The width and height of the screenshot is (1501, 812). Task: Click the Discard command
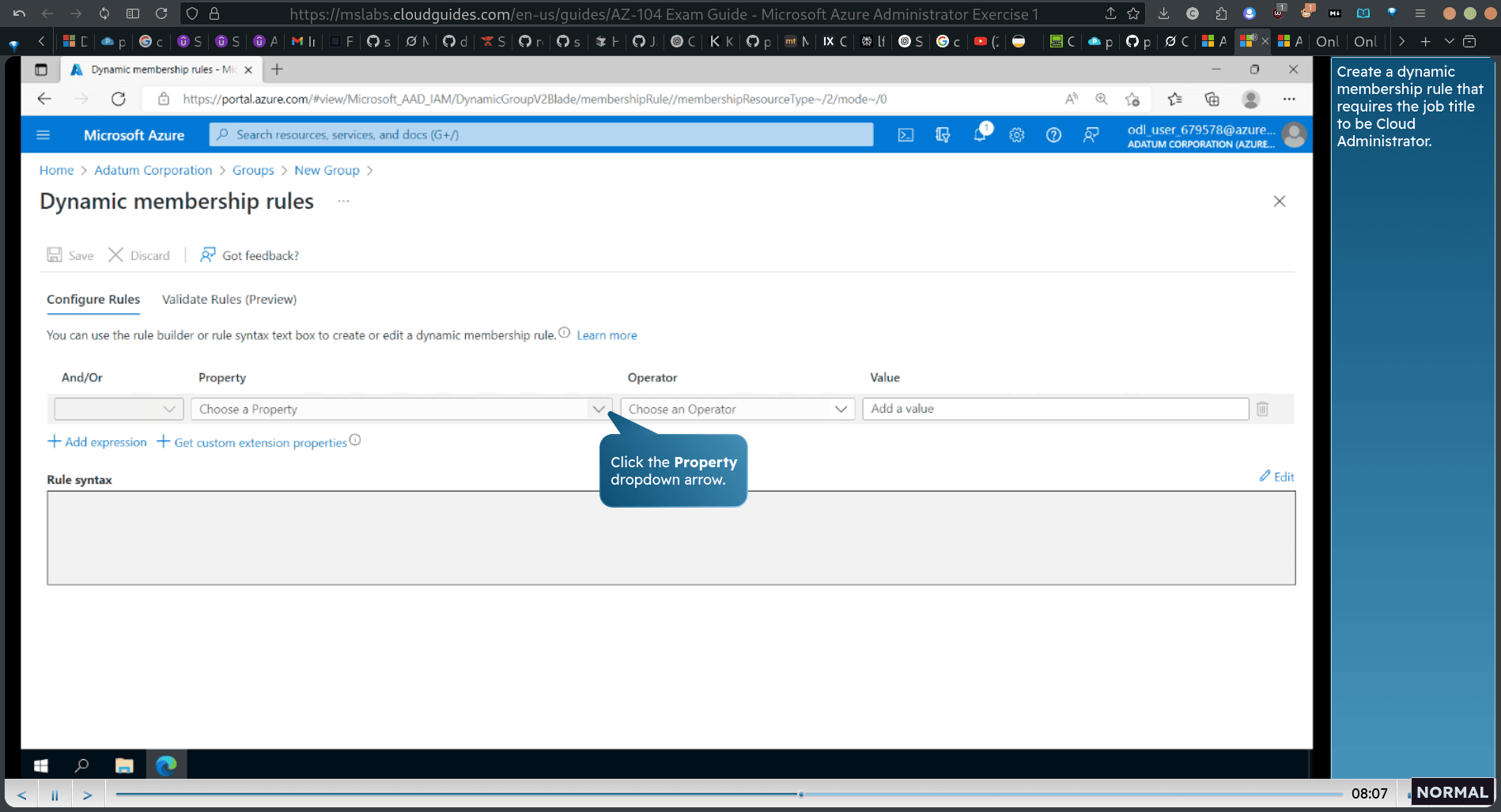(139, 255)
